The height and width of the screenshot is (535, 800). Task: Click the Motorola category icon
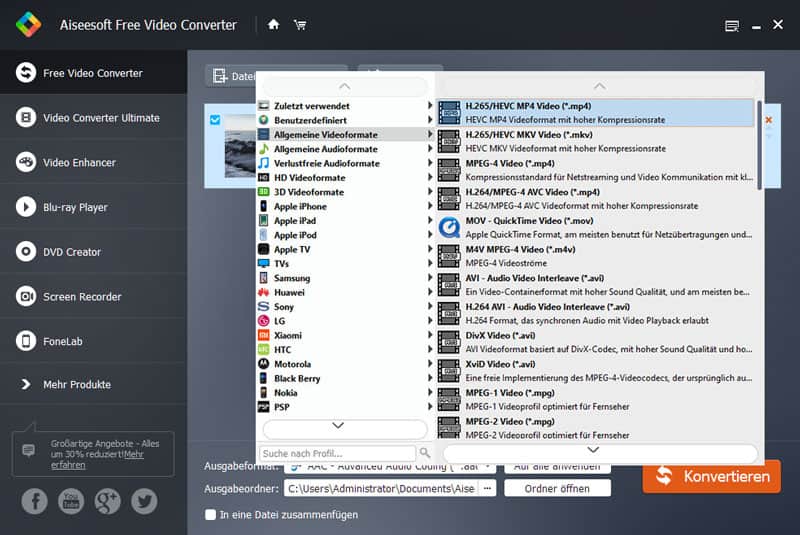263,364
